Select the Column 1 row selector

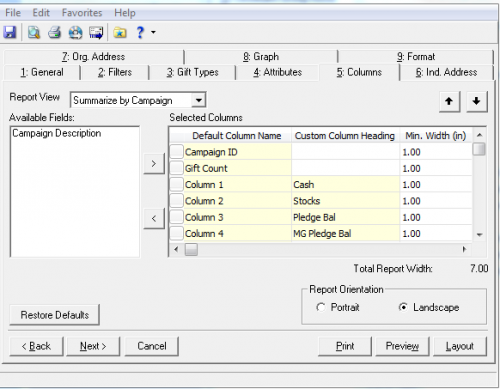177,184
